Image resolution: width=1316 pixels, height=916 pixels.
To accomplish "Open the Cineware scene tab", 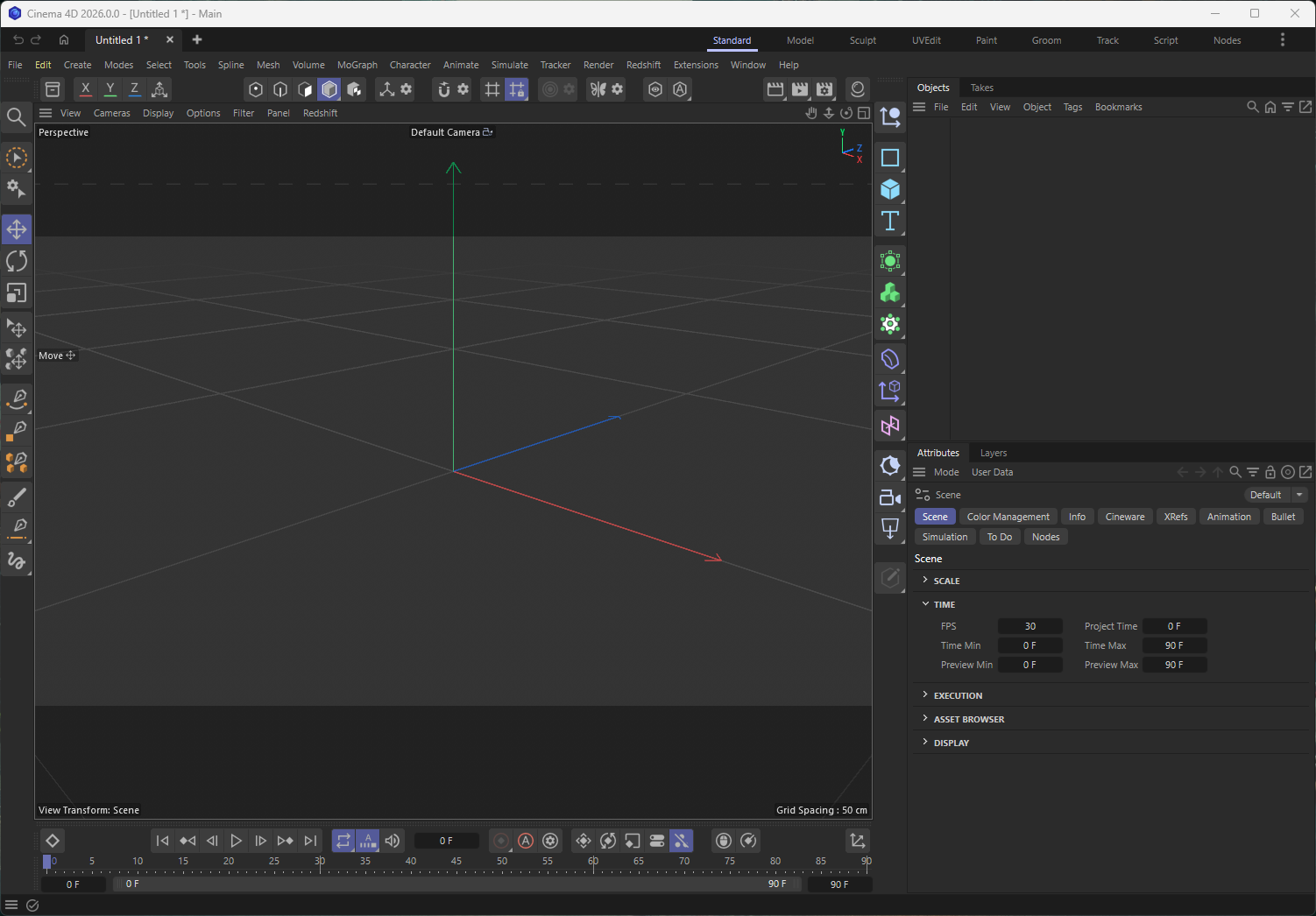I will [1125, 517].
